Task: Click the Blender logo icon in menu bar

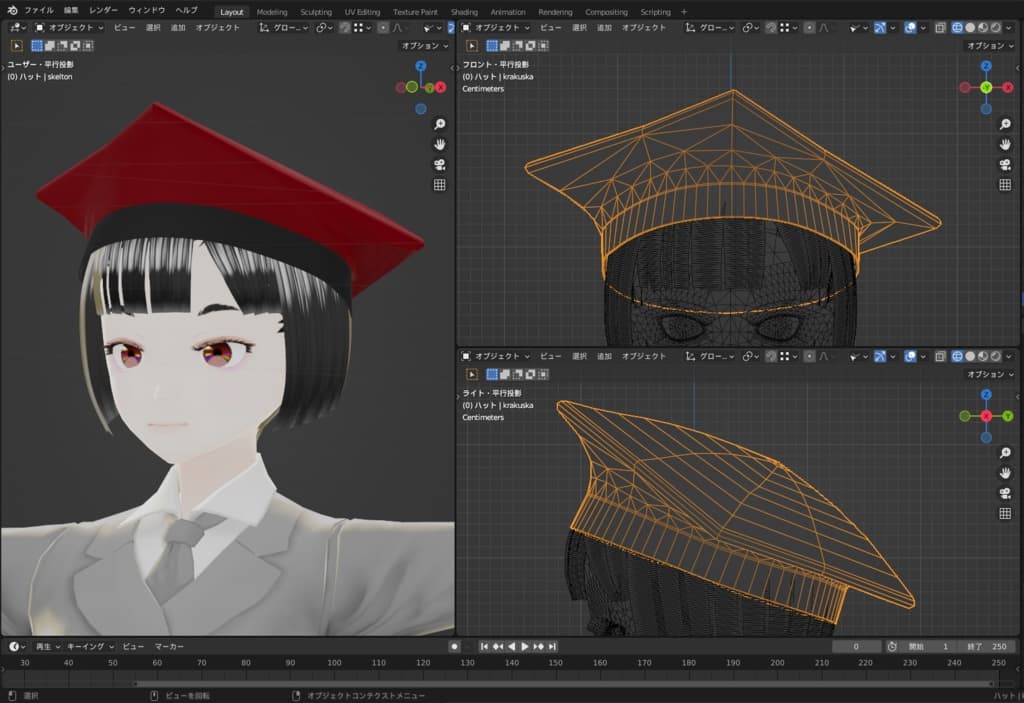Action: click(x=12, y=11)
